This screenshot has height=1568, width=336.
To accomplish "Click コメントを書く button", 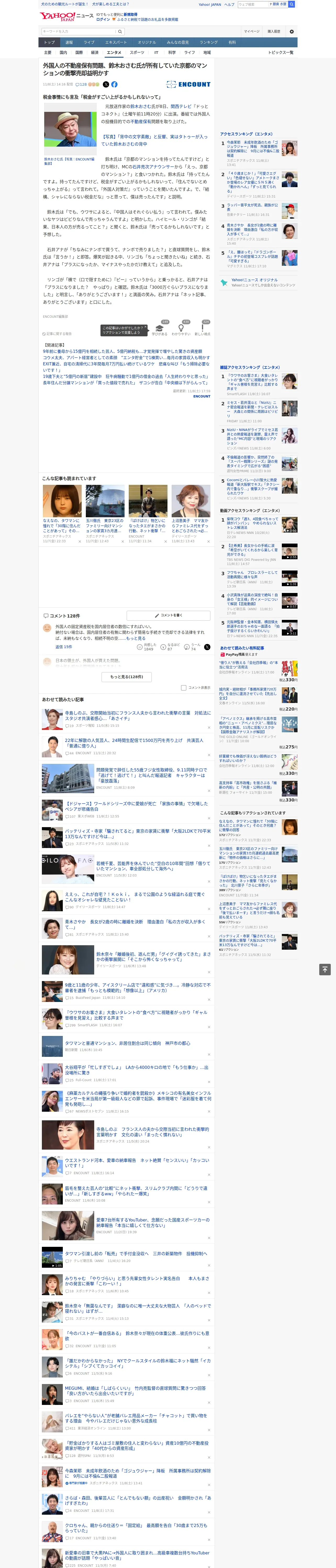I will tap(168, 615).
